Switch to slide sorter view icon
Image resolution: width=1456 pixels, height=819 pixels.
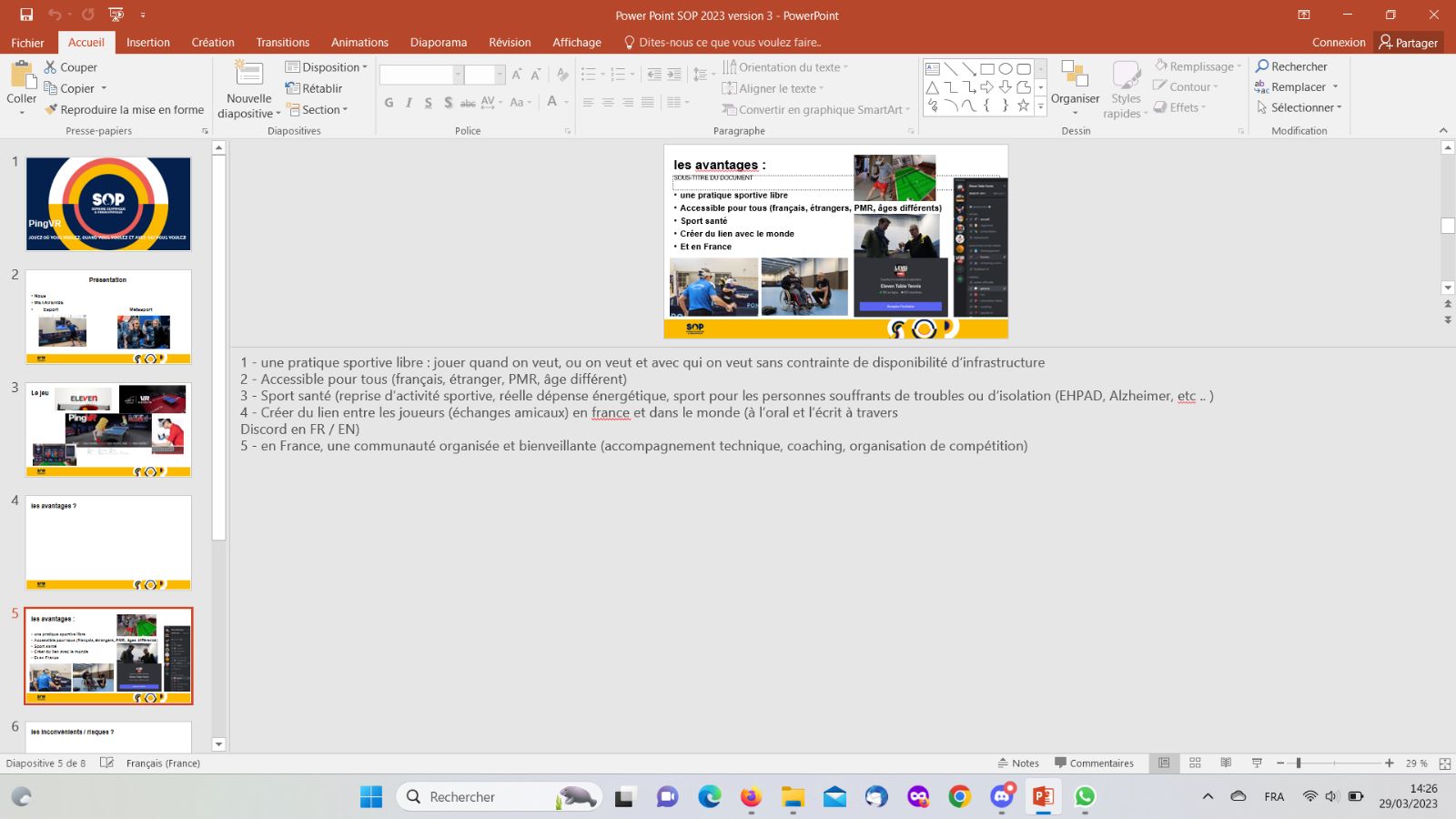pos(1195,763)
